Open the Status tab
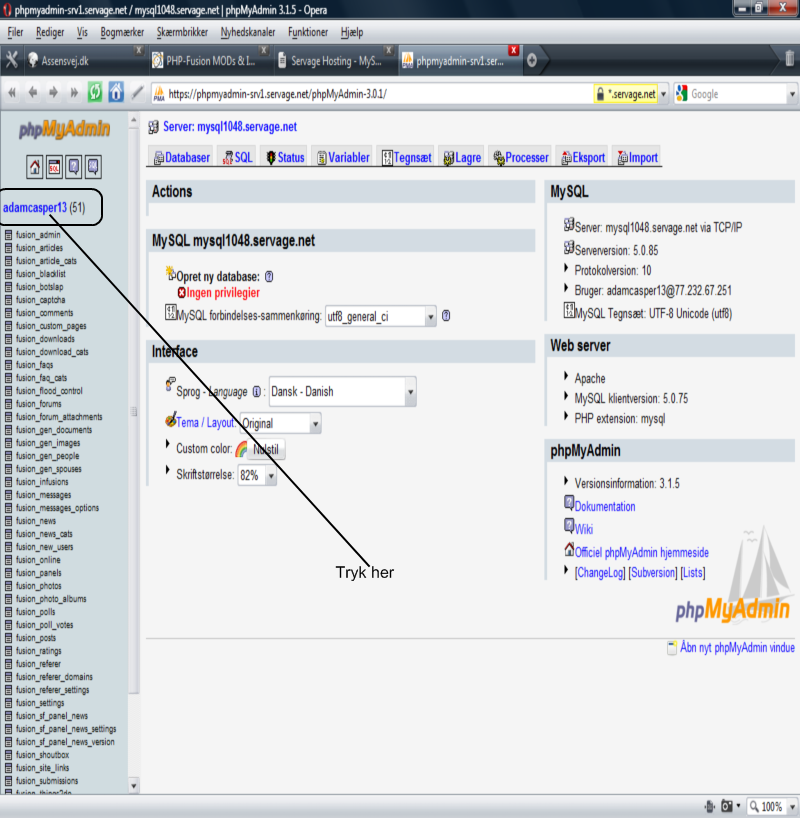800x818 pixels. [285, 157]
